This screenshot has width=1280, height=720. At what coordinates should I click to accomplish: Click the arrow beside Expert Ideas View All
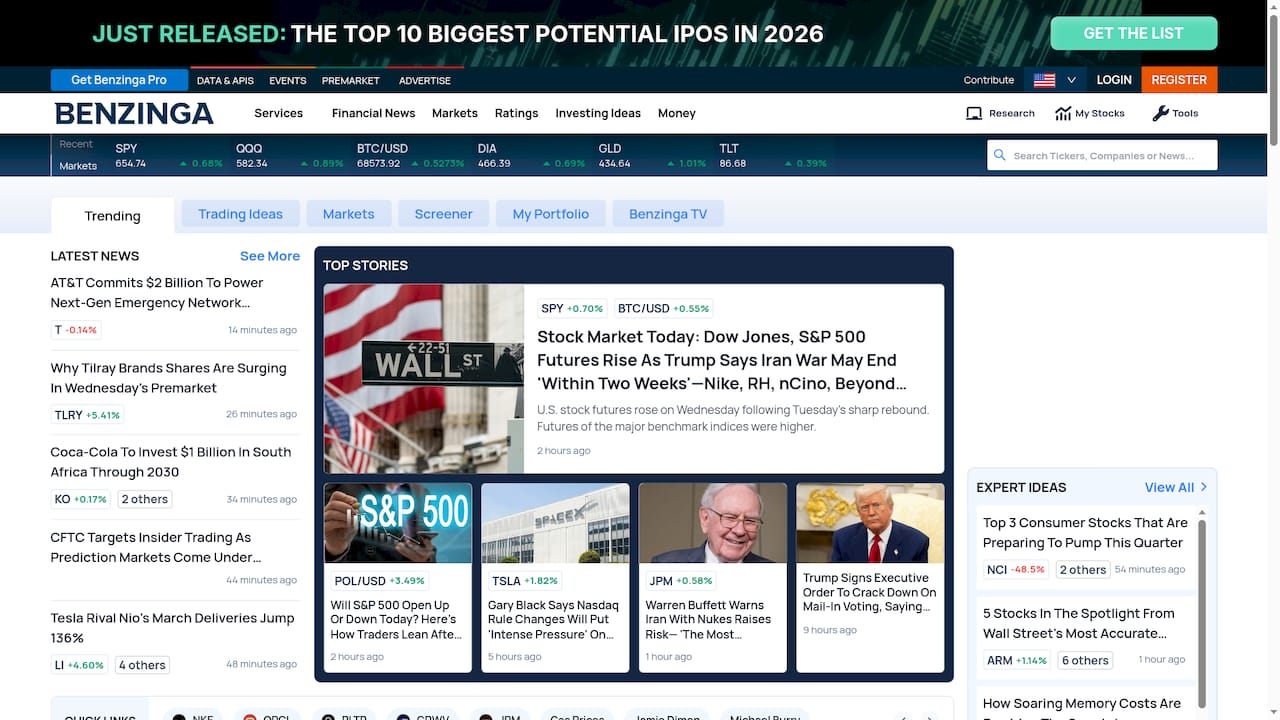(1204, 487)
